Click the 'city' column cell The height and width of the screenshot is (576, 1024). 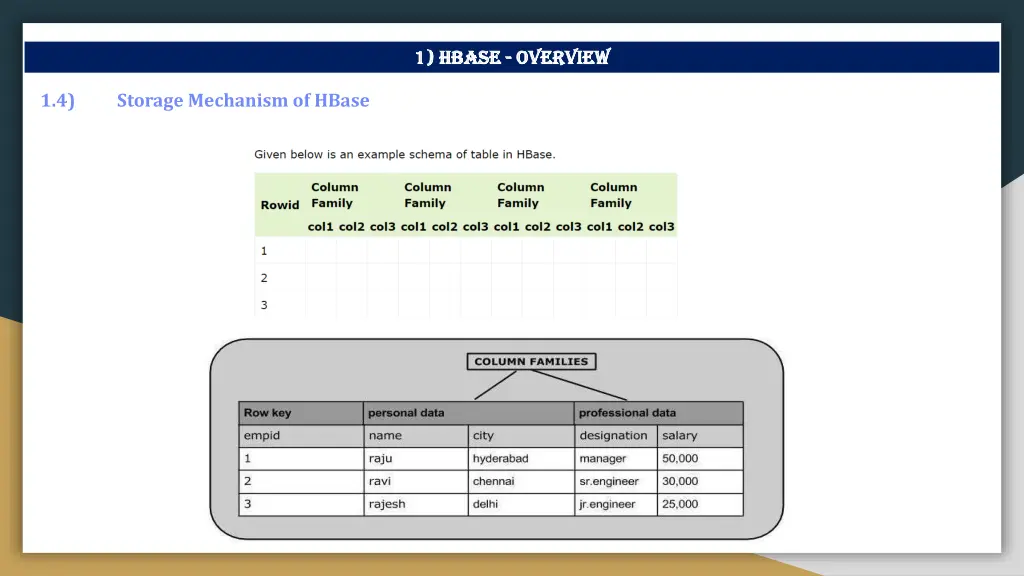(520, 436)
